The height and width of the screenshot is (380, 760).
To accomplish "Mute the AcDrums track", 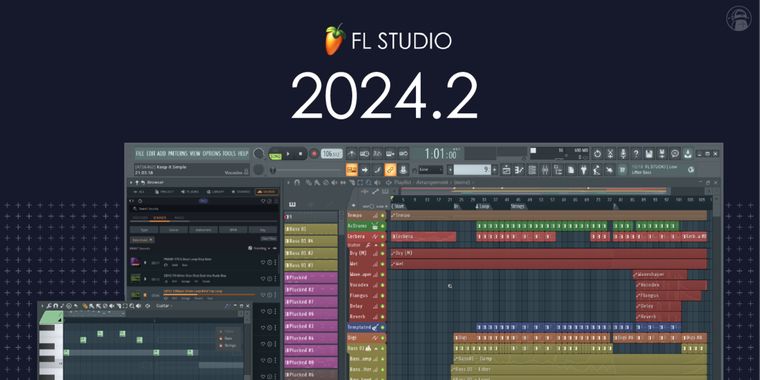I will tap(382, 226).
